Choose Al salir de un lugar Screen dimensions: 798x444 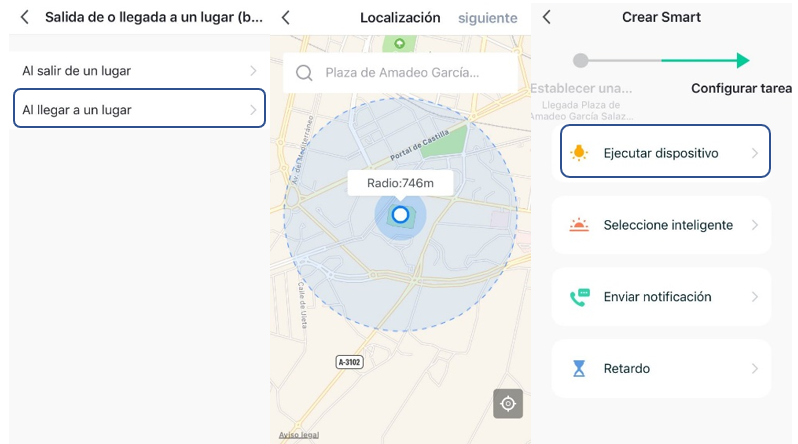77,71
